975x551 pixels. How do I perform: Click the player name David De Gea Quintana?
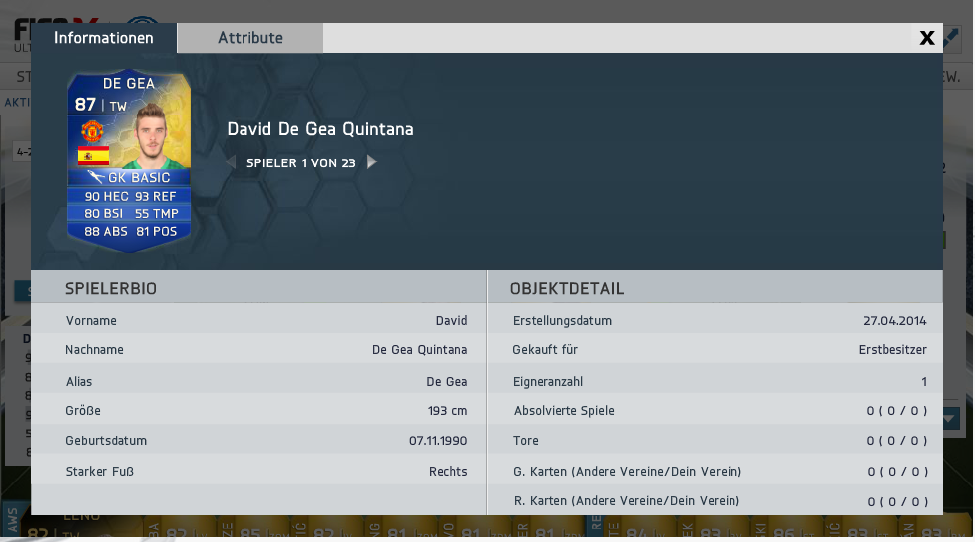coord(320,129)
